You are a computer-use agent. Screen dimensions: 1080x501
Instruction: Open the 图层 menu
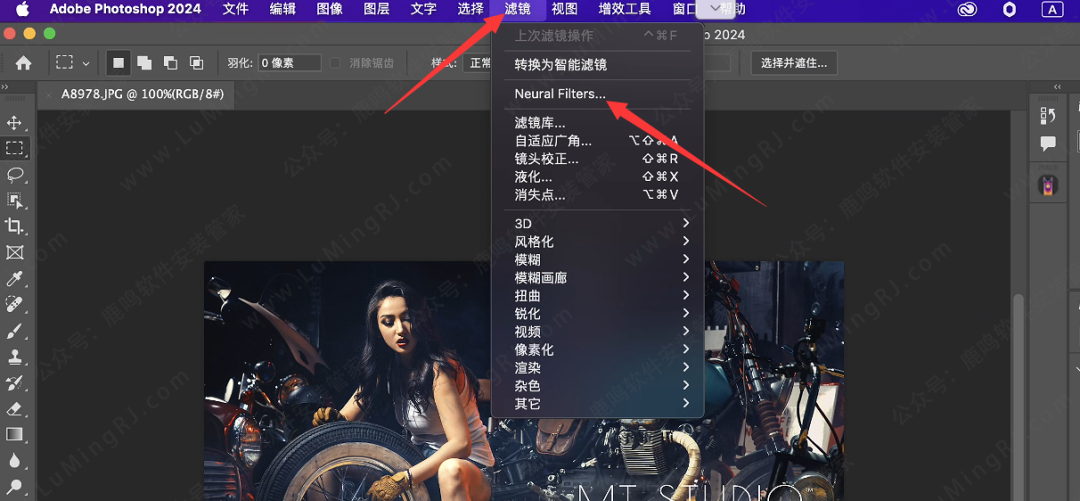(x=376, y=10)
